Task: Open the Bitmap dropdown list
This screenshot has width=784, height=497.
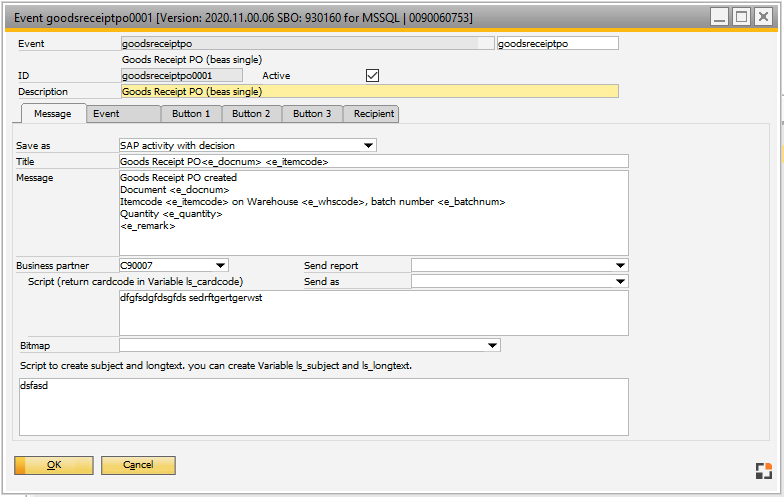Action: [x=492, y=345]
